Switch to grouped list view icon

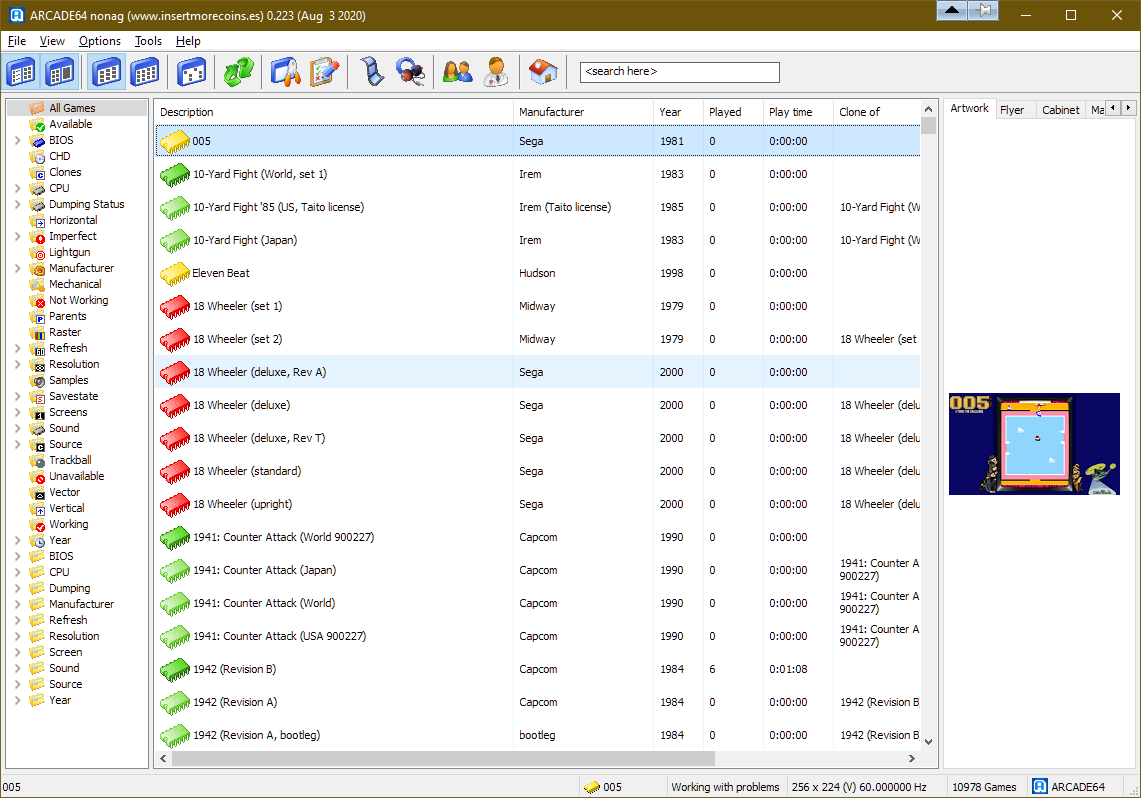point(145,72)
